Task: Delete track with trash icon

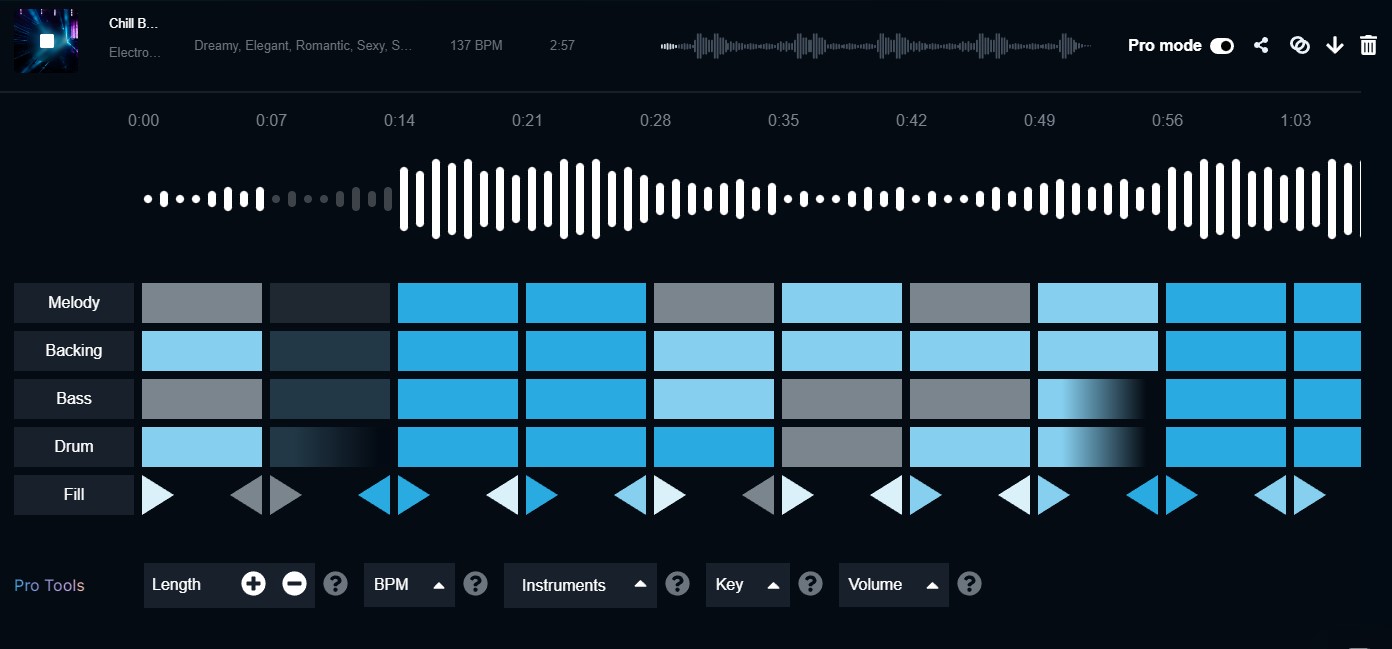Action: coord(1368,45)
